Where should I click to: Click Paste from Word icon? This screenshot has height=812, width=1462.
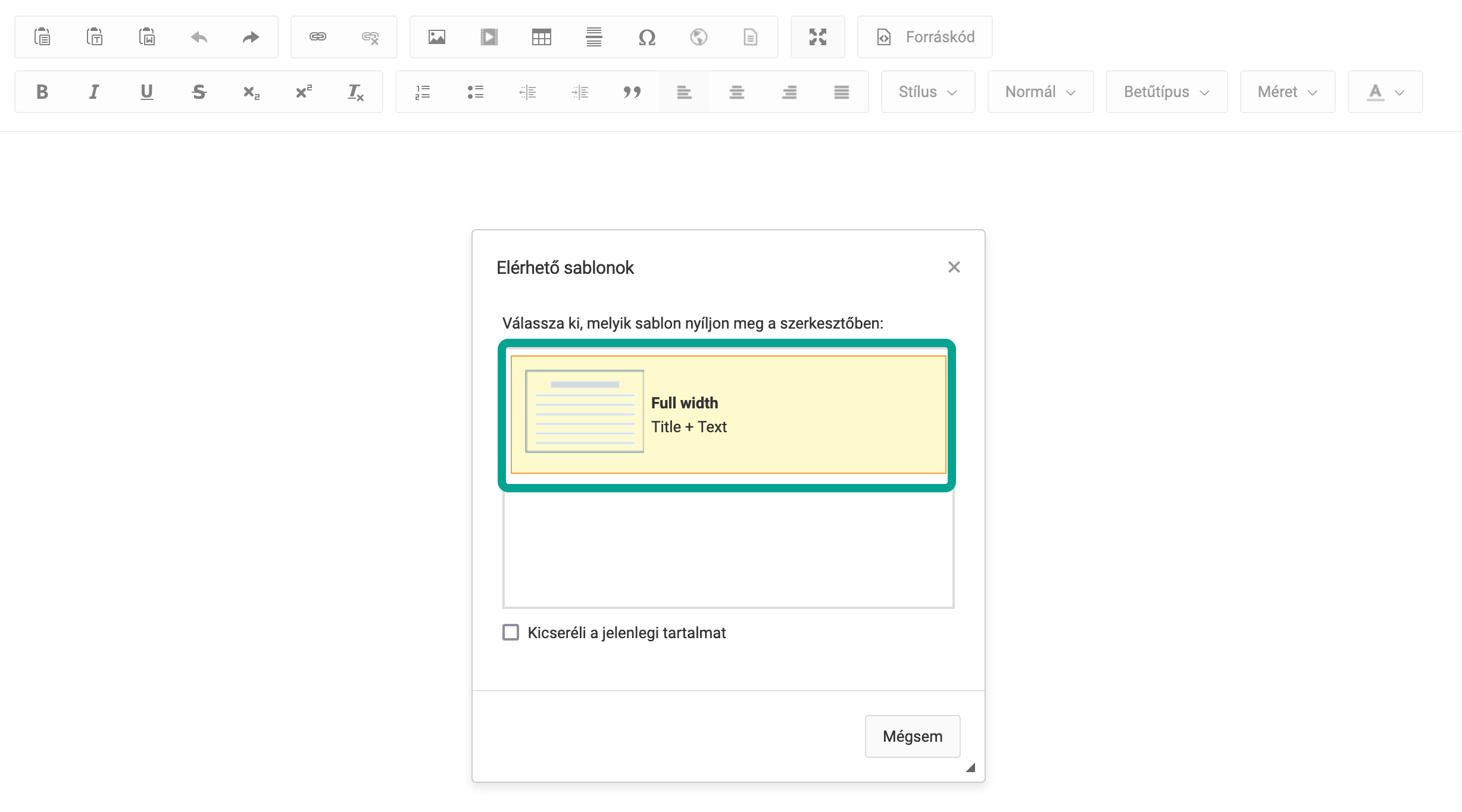(147, 37)
